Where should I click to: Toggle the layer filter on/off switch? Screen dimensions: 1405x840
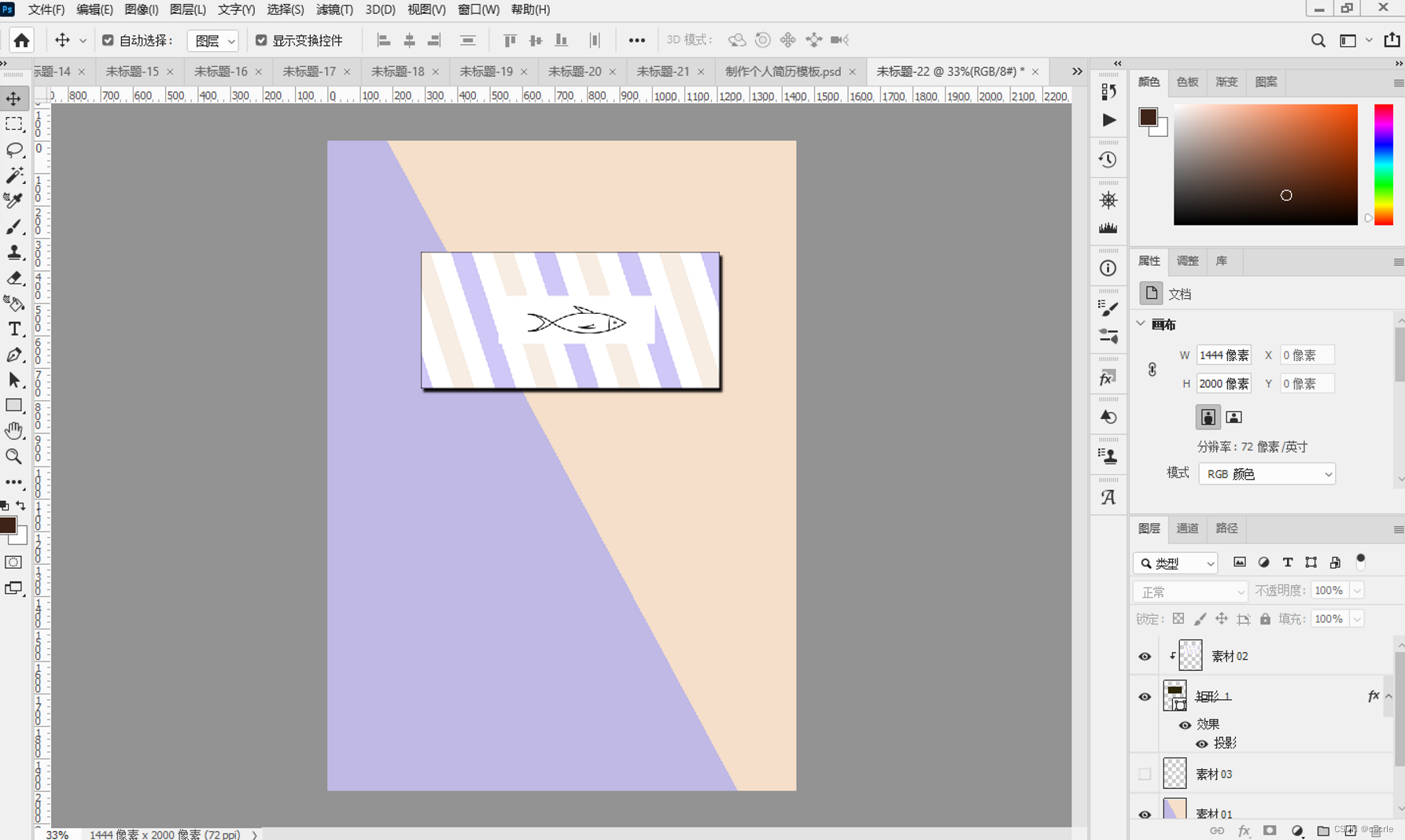click(x=1361, y=562)
